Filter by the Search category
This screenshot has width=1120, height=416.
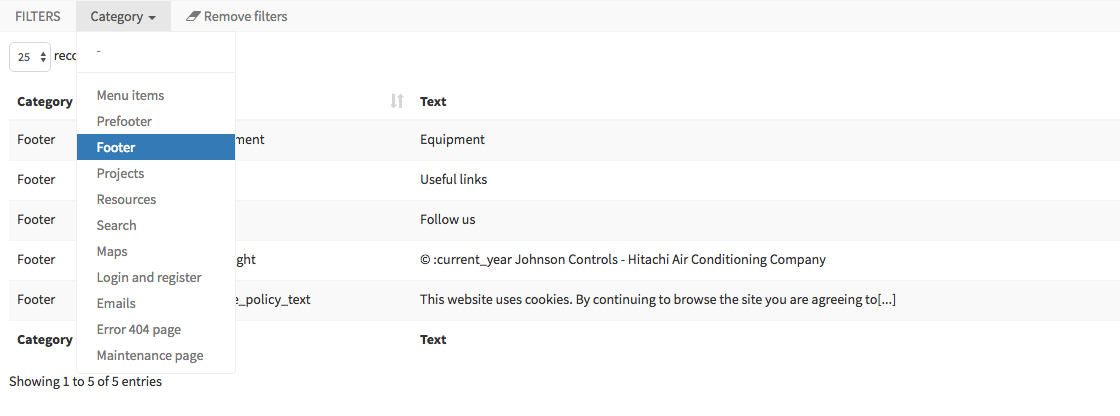tap(116, 225)
